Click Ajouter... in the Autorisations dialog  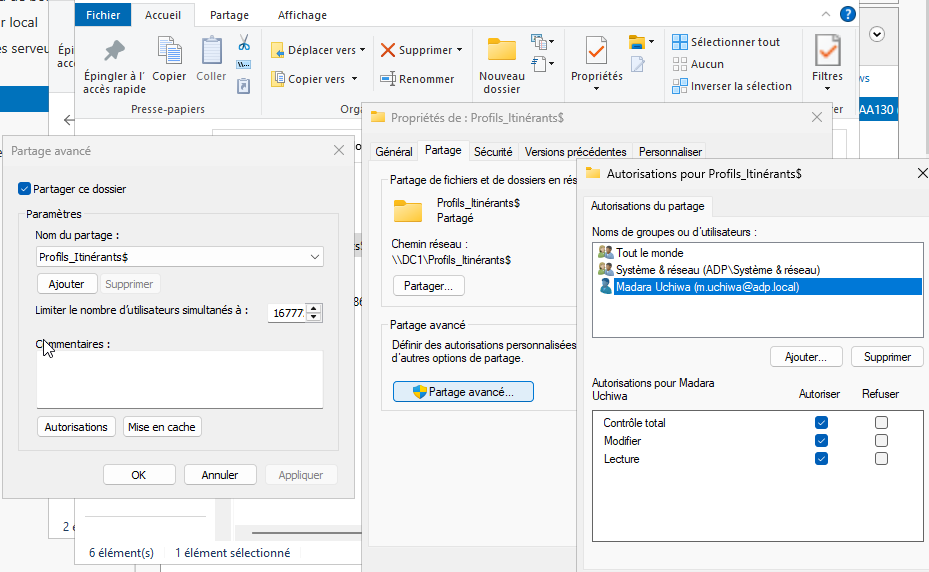tap(806, 357)
